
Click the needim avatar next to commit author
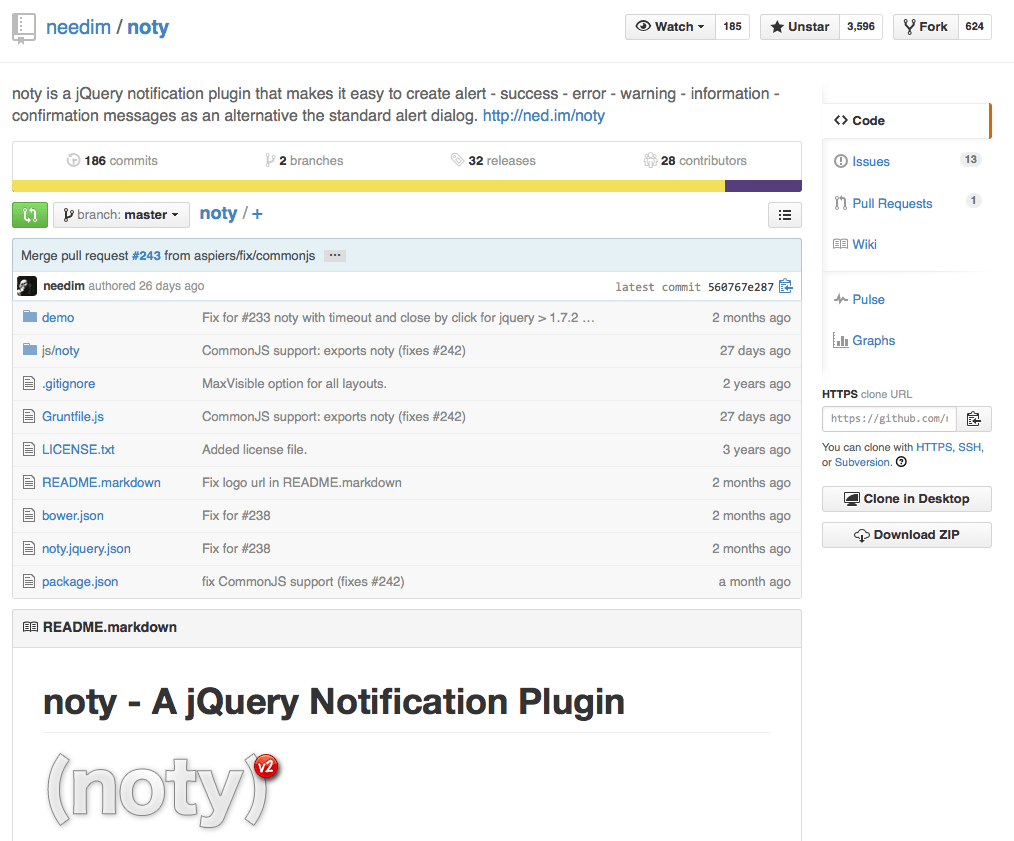pos(27,286)
